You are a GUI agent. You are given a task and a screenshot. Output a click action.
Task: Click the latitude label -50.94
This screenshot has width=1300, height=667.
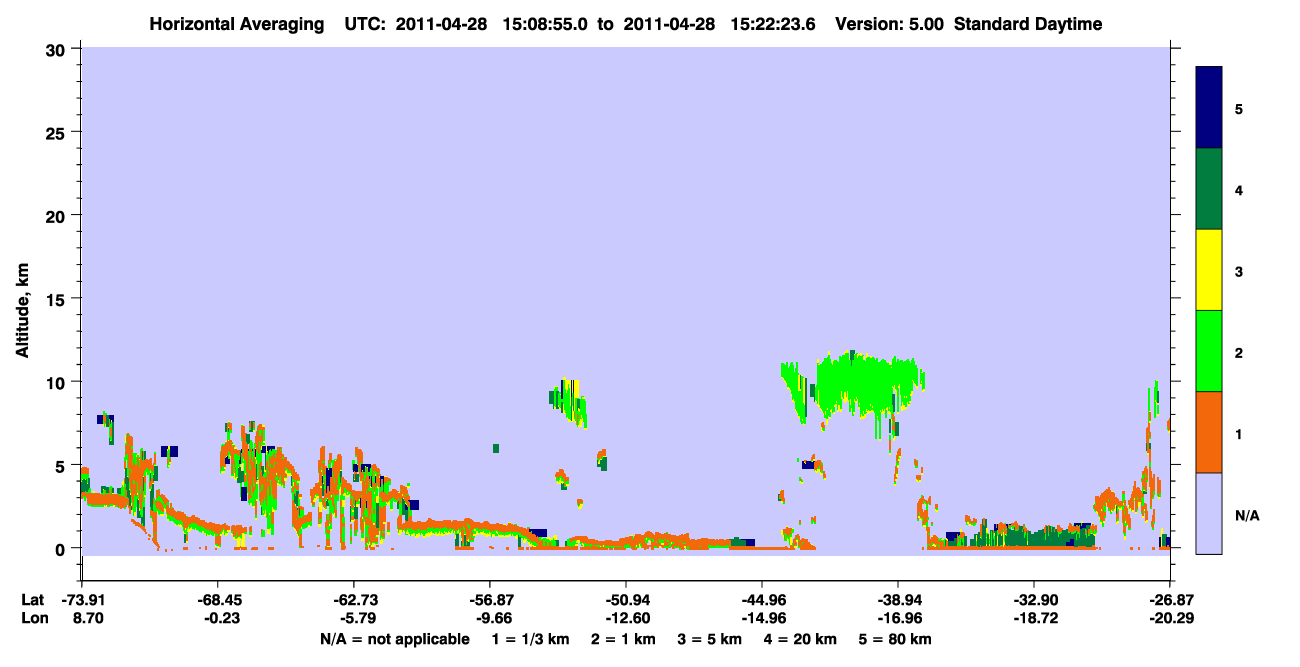625,600
